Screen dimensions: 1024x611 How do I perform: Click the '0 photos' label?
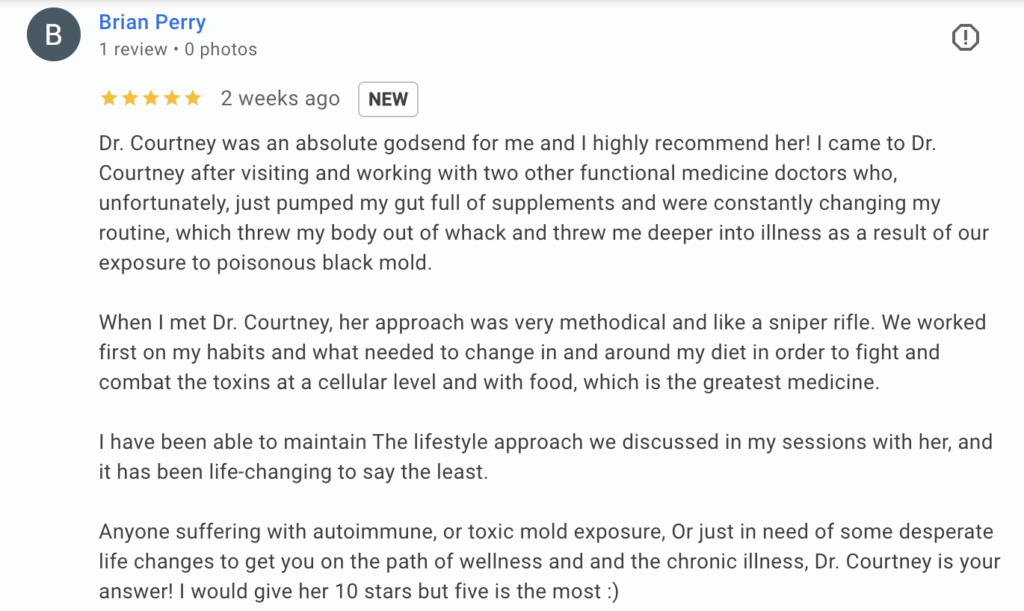tap(220, 49)
